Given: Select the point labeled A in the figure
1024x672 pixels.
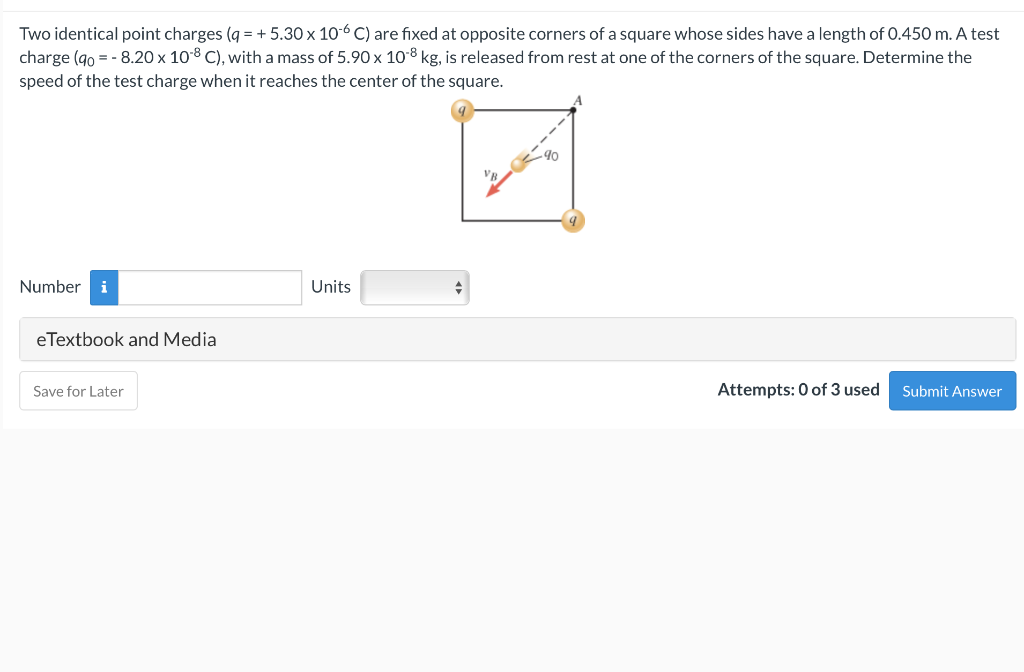Looking at the screenshot, I should [x=578, y=100].
